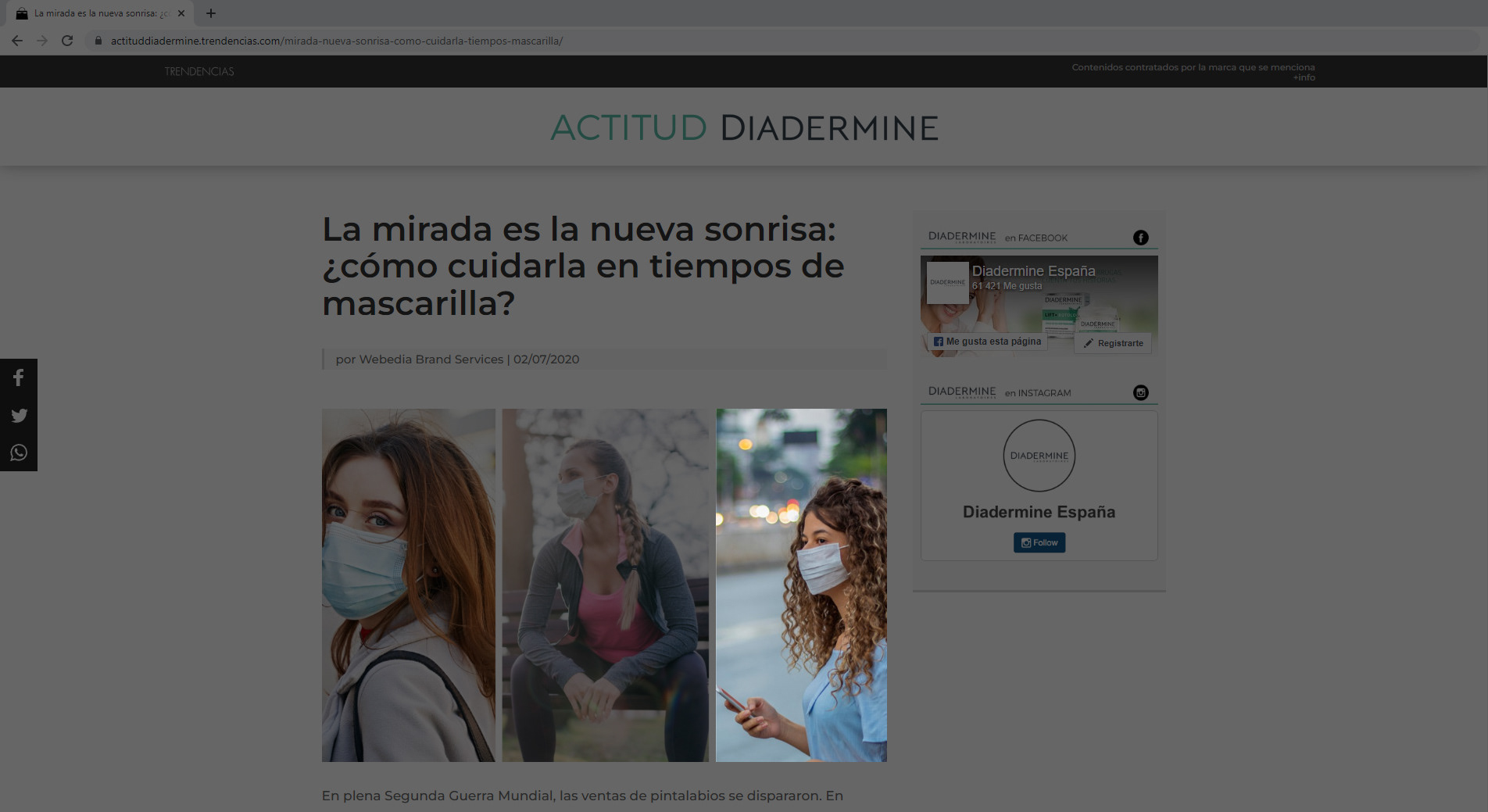Click DIADERMINE en INSTAGRAM widget heading
This screenshot has width=1488, height=812.
pos(1000,392)
